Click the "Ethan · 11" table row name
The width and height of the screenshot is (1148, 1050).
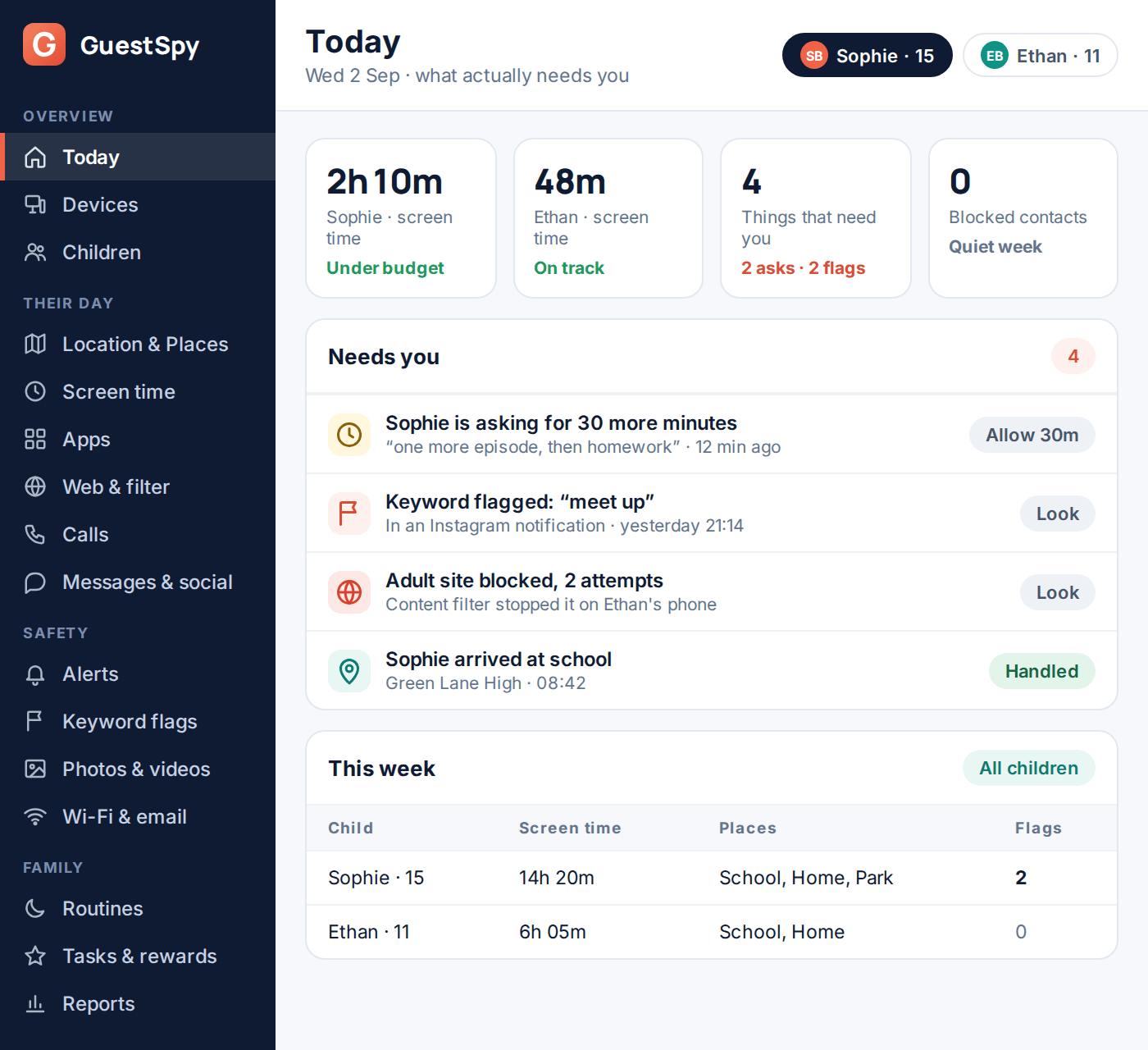pyautogui.click(x=369, y=932)
